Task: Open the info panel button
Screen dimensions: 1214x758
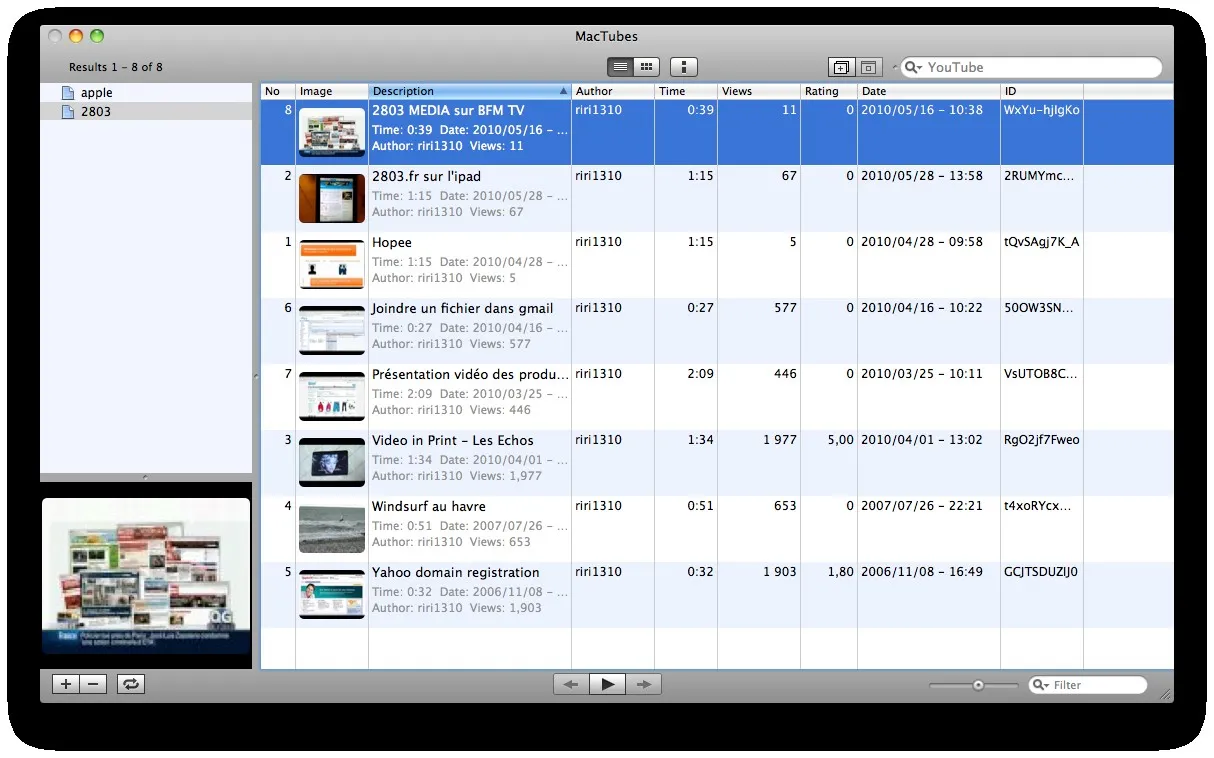Action: 684,67
